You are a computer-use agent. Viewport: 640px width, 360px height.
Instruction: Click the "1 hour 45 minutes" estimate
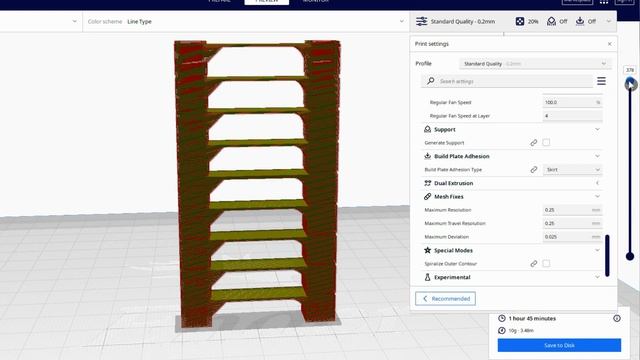[532, 318]
